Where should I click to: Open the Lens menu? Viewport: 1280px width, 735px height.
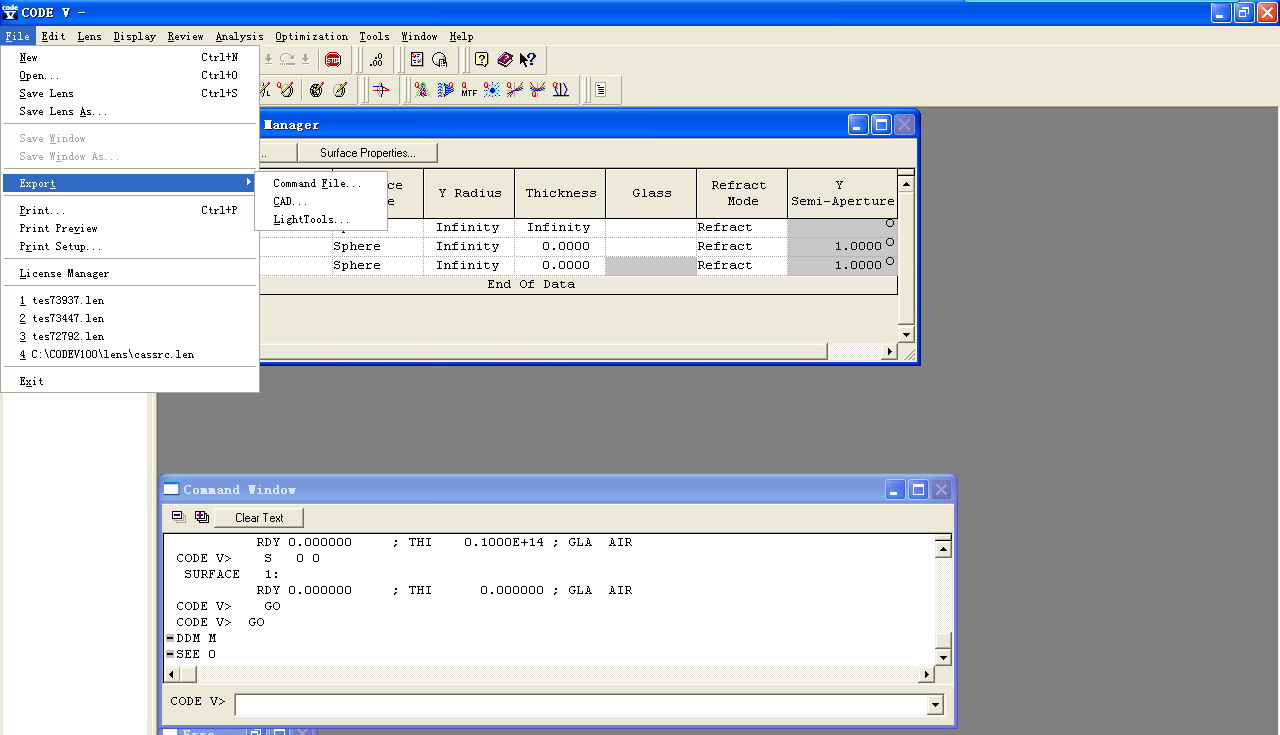click(x=89, y=36)
